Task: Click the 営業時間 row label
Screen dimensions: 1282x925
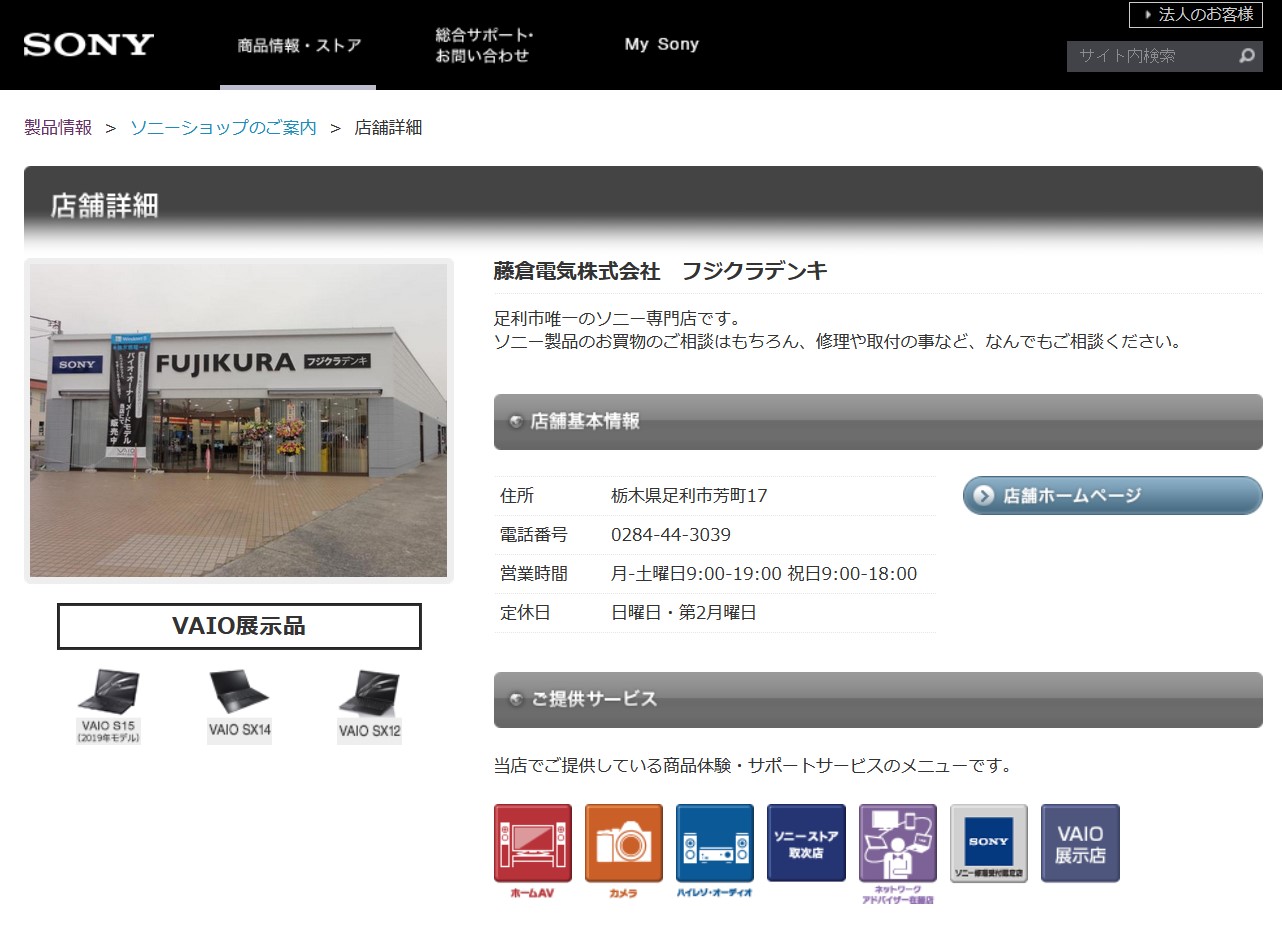Action: coord(534,574)
